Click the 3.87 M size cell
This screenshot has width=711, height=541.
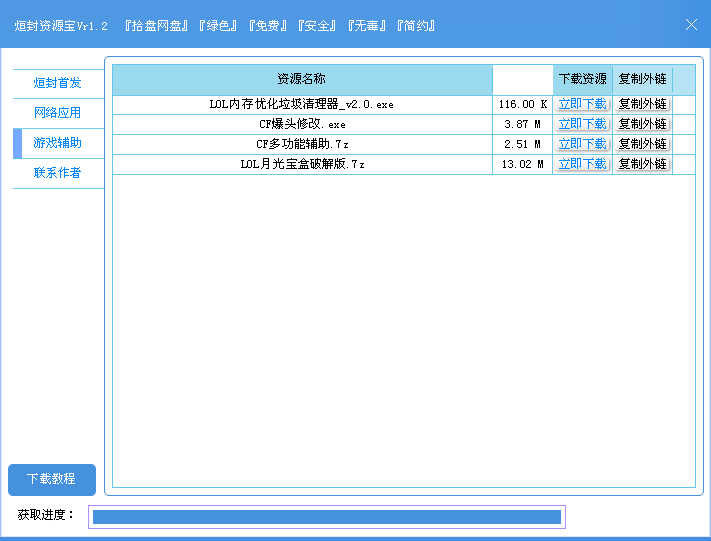[x=522, y=125]
